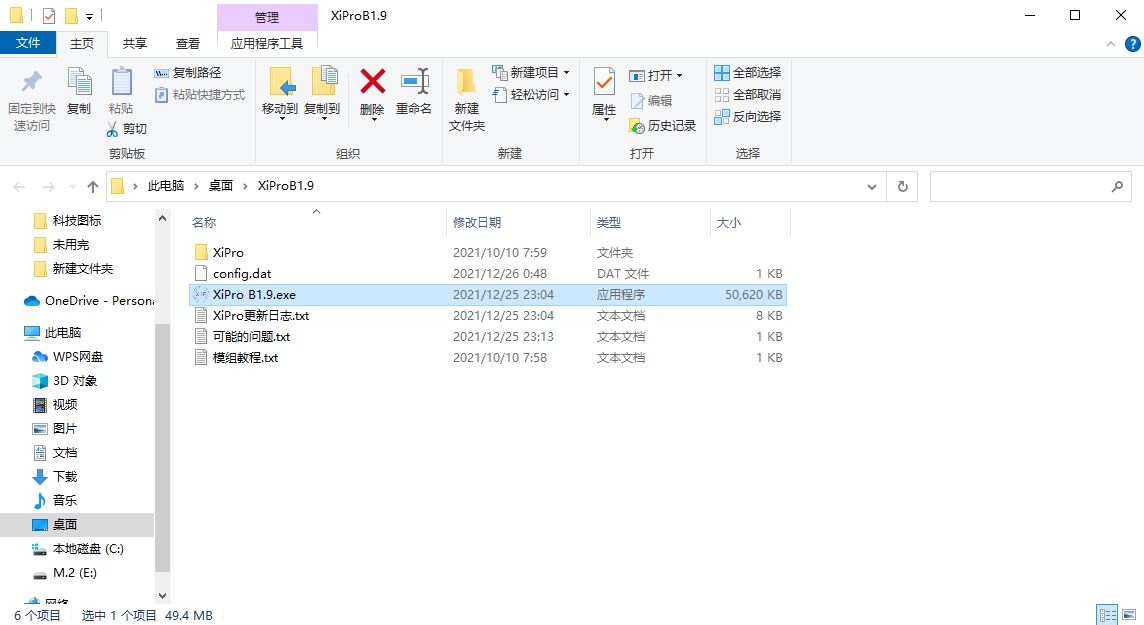Select the config.dat file
Image resolution: width=1144 pixels, height=625 pixels.
(487, 273)
